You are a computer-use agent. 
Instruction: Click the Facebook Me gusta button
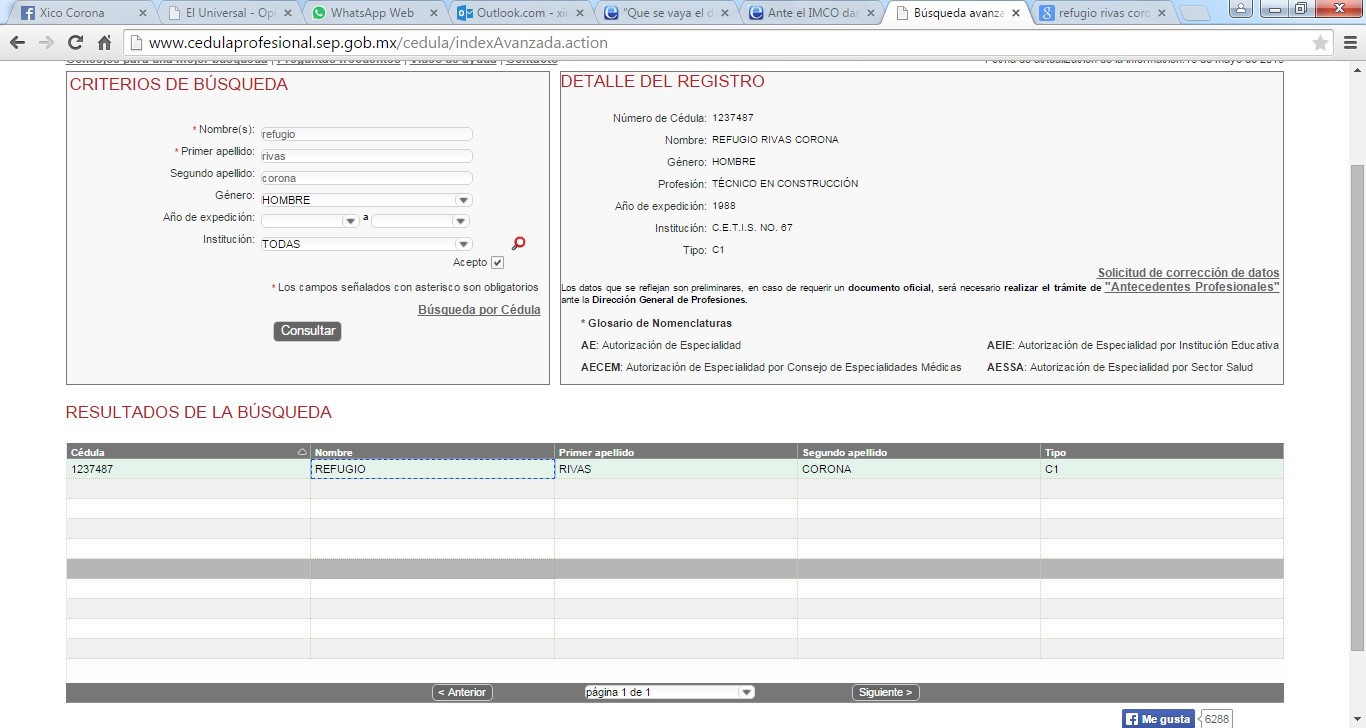(x=1158, y=719)
